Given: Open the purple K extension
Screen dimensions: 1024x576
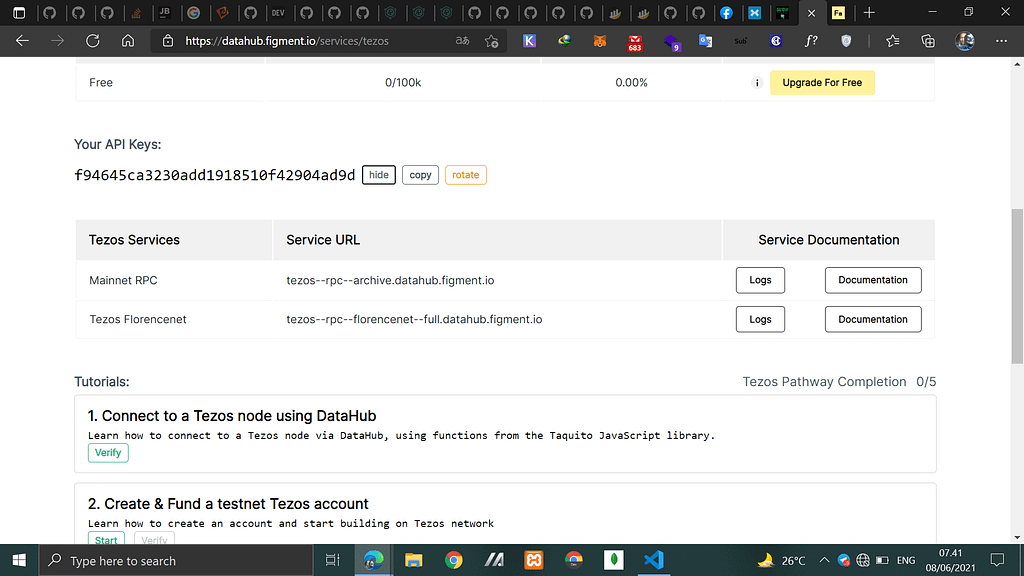Looking at the screenshot, I should [x=530, y=40].
